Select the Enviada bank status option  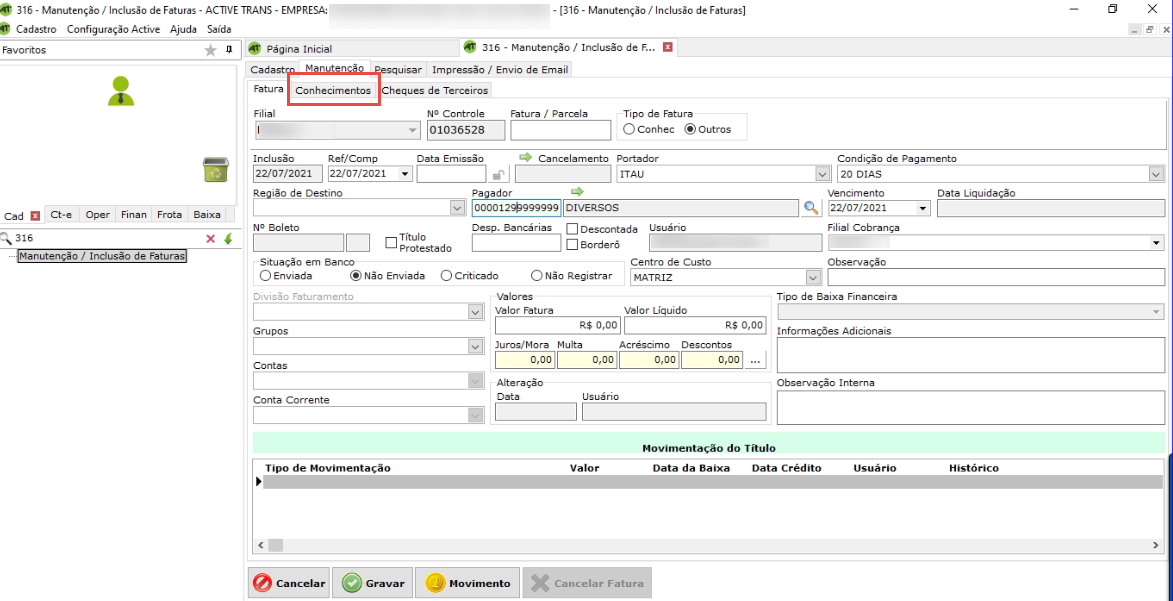point(265,276)
